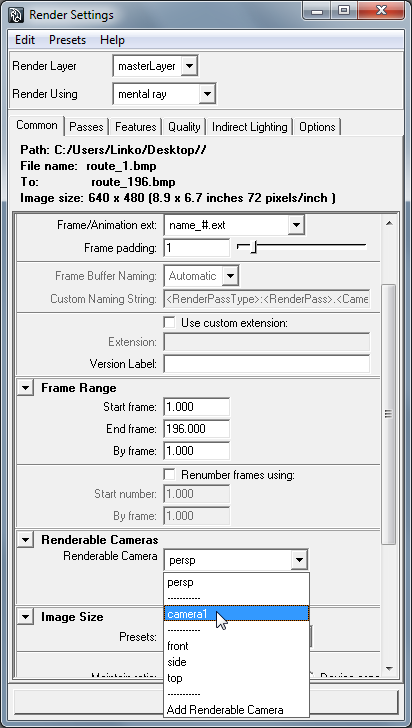The image size is (412, 728).
Task: Adjust the Frame padding slider handle
Action: click(x=253, y=248)
